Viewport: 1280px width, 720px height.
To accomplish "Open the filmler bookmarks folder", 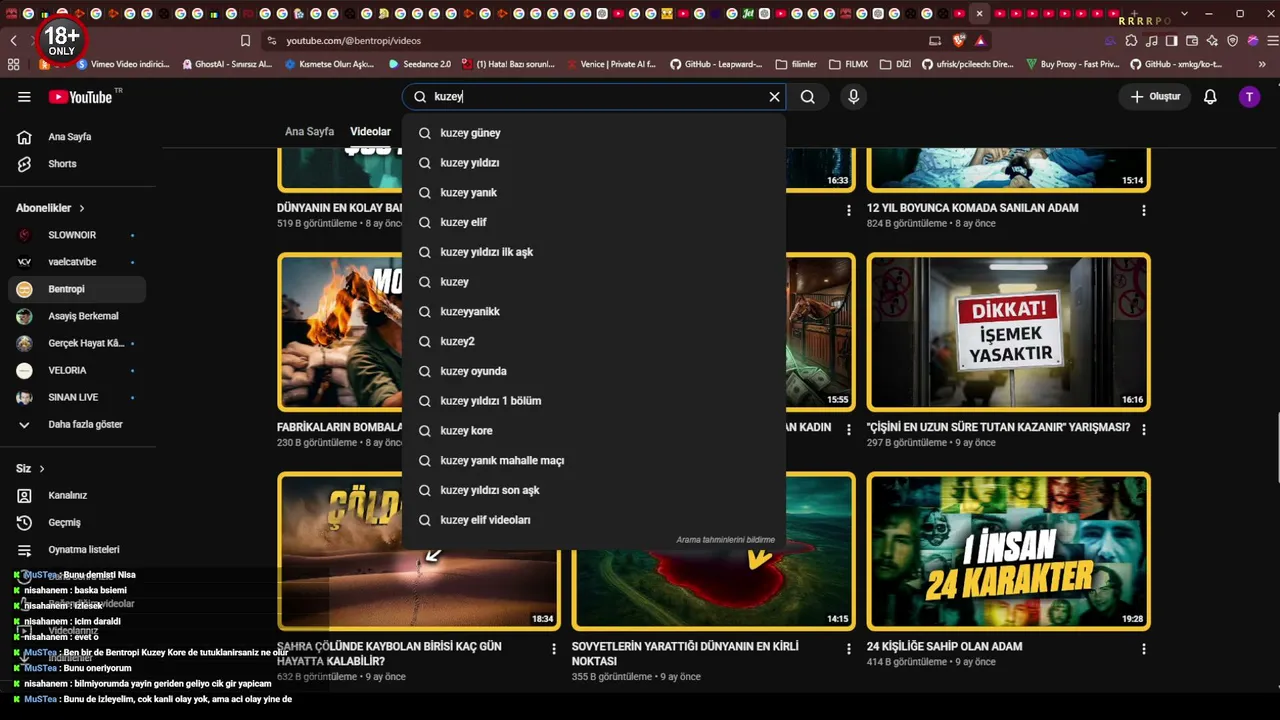I will 796,64.
